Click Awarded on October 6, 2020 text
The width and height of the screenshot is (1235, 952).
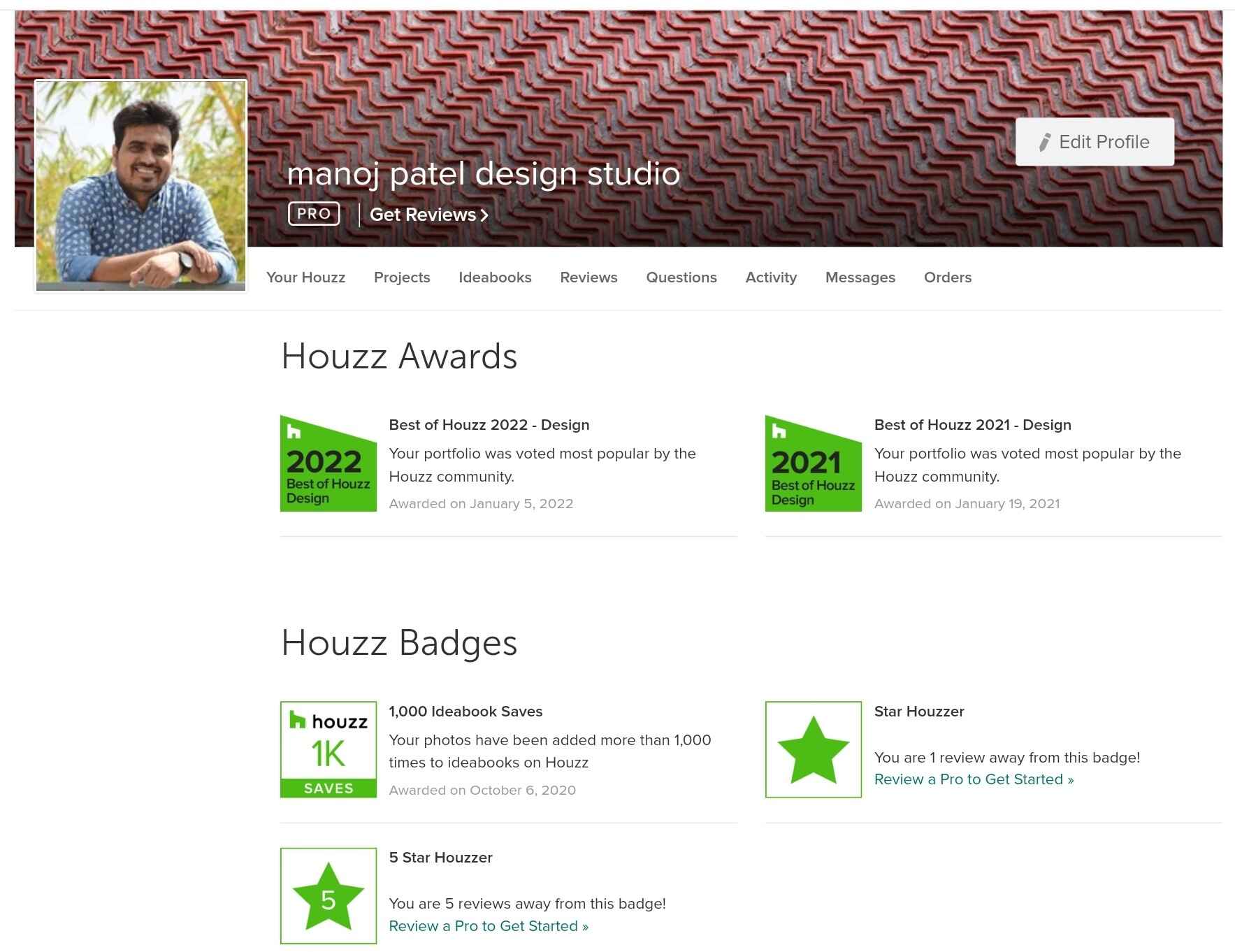482,791
